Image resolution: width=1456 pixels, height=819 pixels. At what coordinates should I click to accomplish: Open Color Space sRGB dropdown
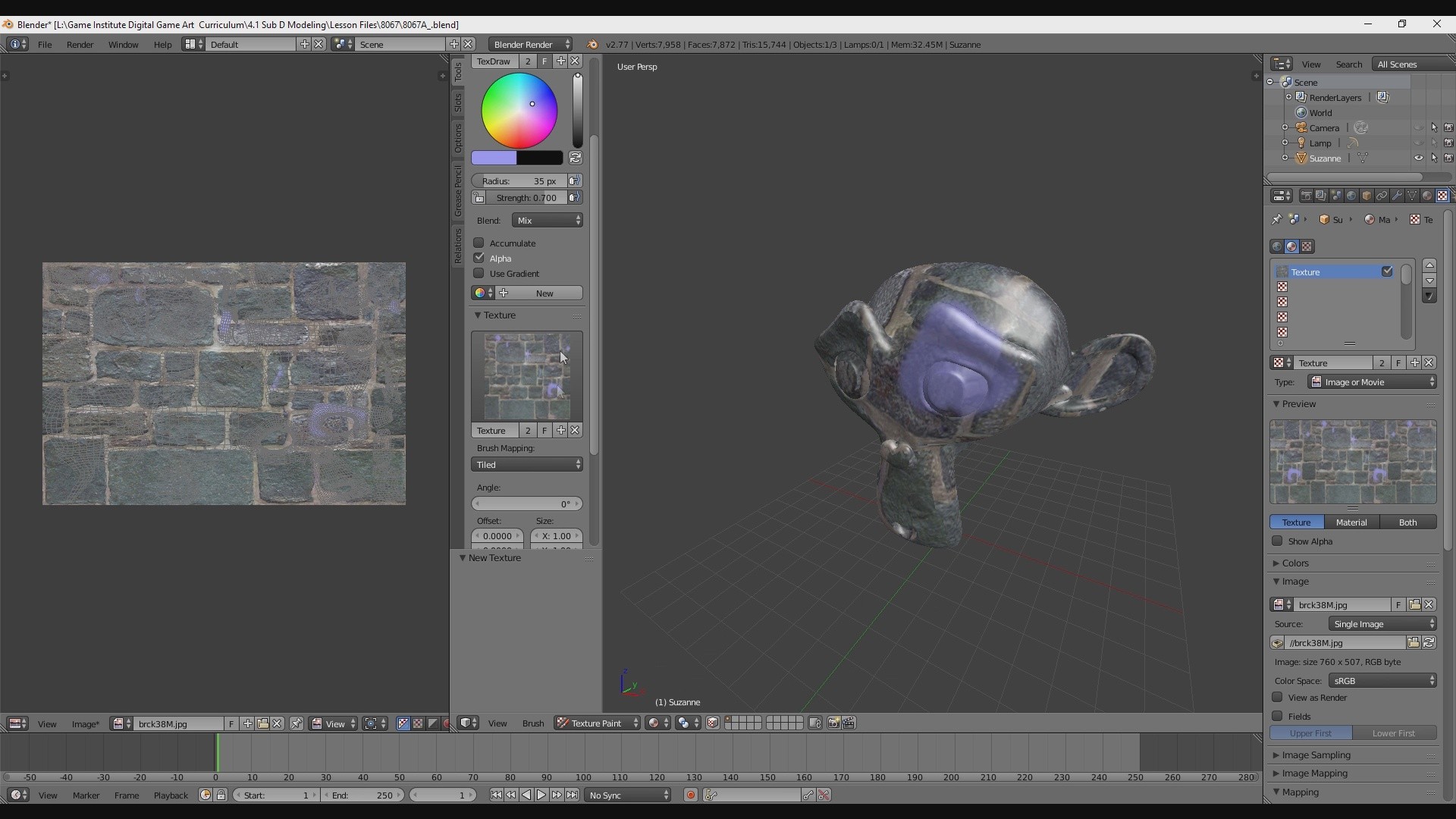point(1382,681)
